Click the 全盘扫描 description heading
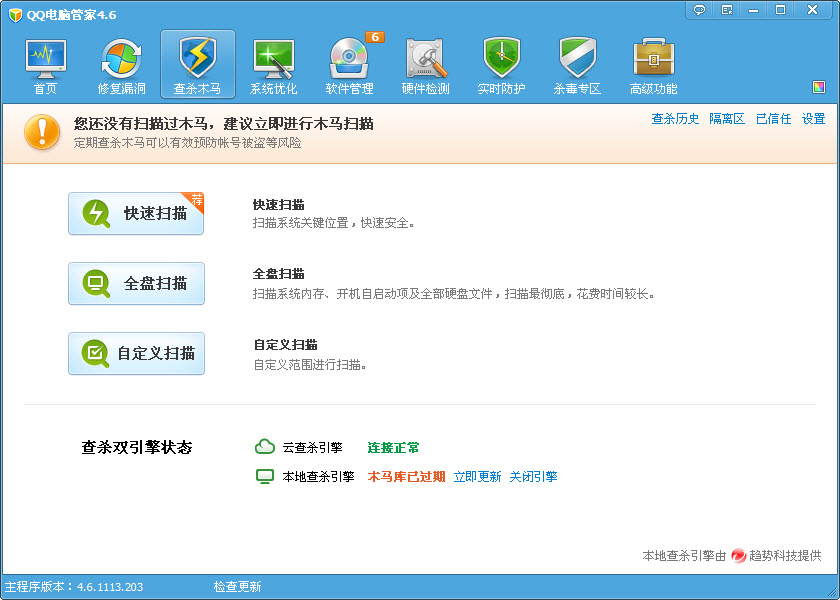 coord(279,274)
